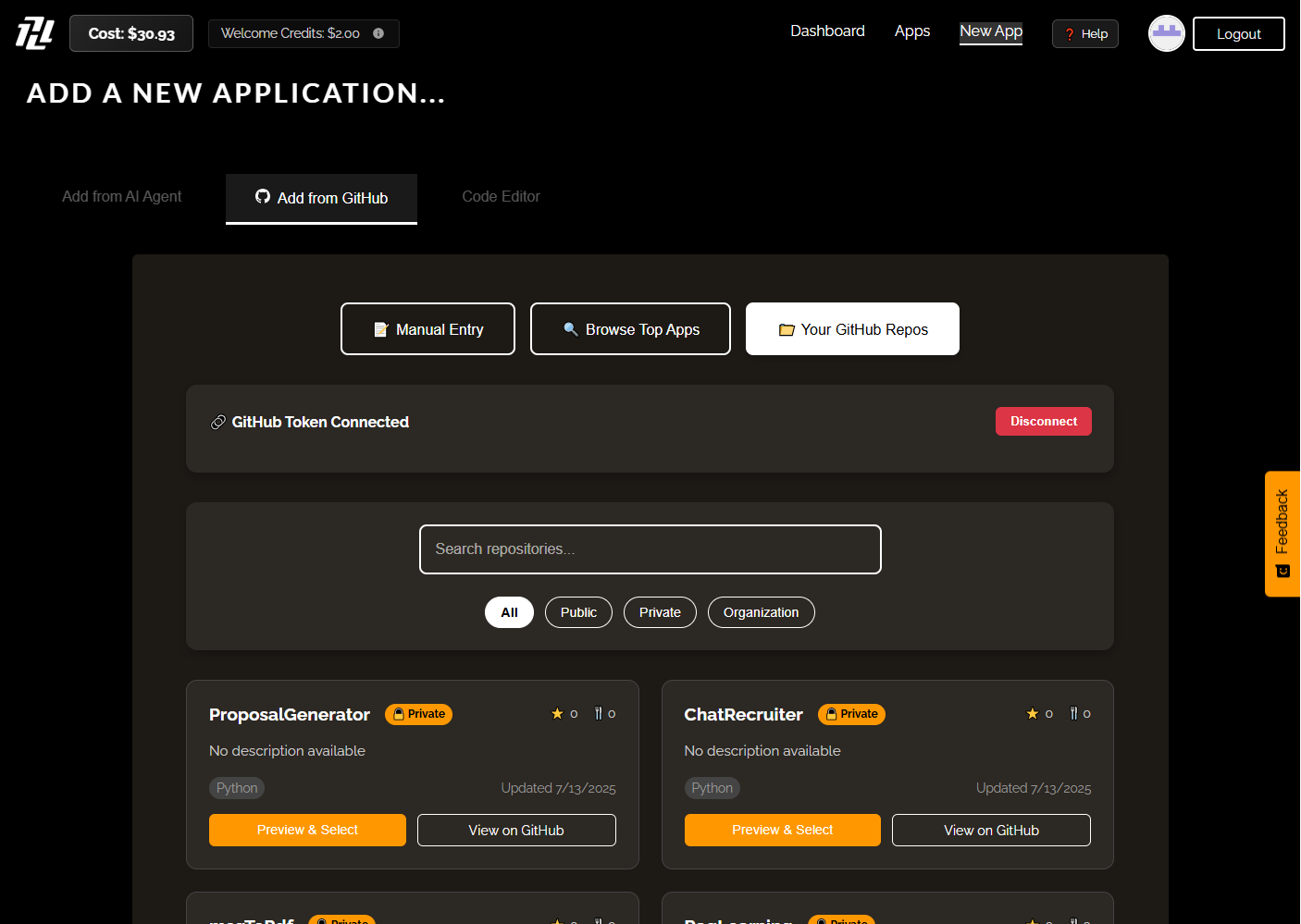
Task: Click Python tag on ProposalGenerator card
Action: point(237,788)
